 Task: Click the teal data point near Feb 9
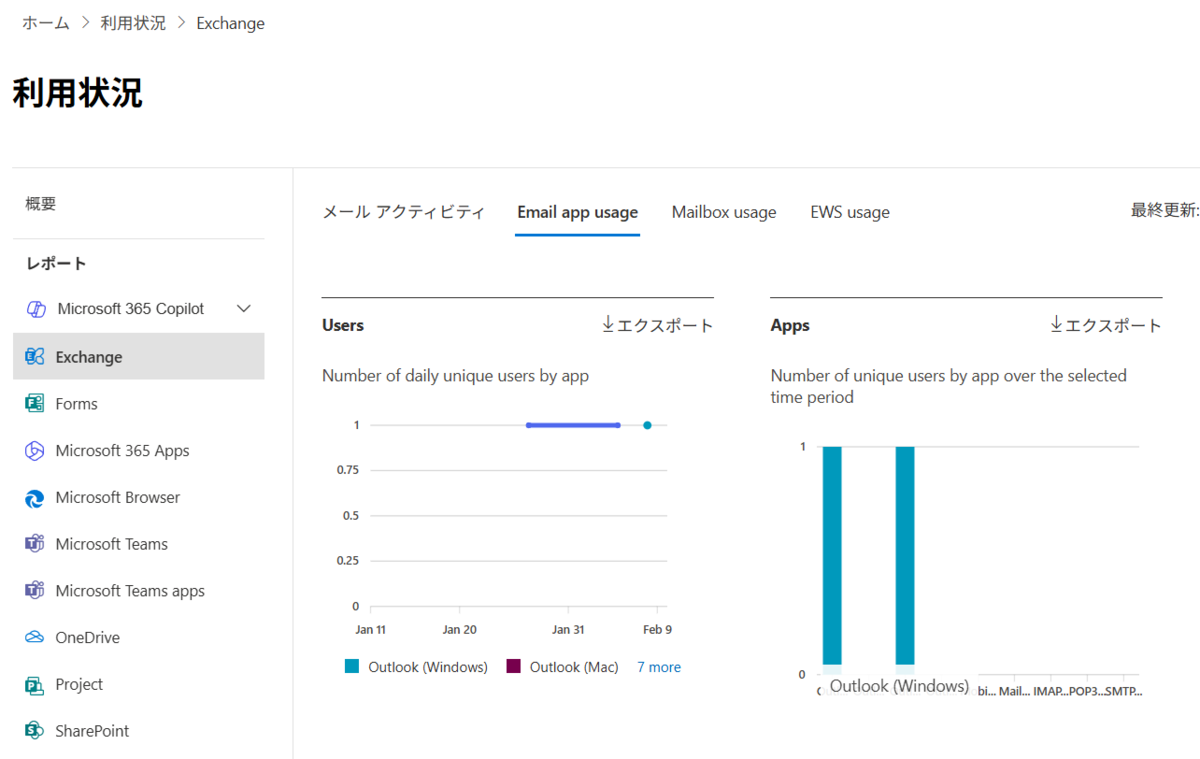647,425
